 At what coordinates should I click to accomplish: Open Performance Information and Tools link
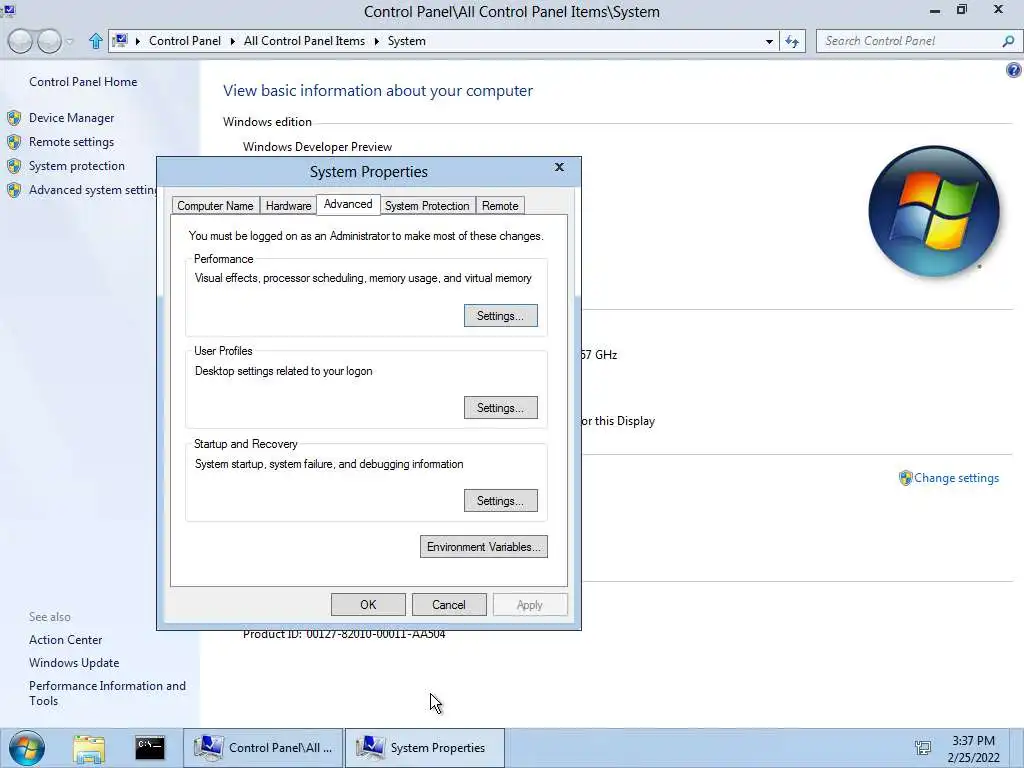107,693
